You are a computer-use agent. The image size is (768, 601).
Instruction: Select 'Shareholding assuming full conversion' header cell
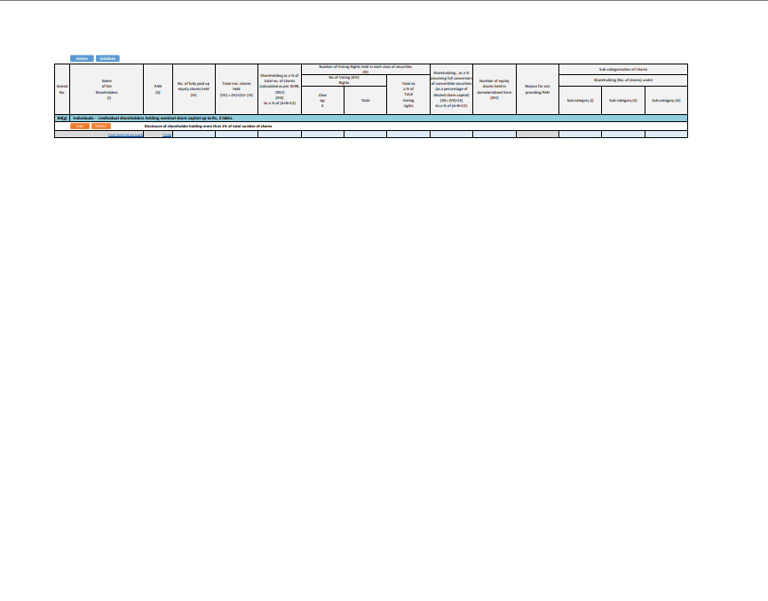pos(452,89)
